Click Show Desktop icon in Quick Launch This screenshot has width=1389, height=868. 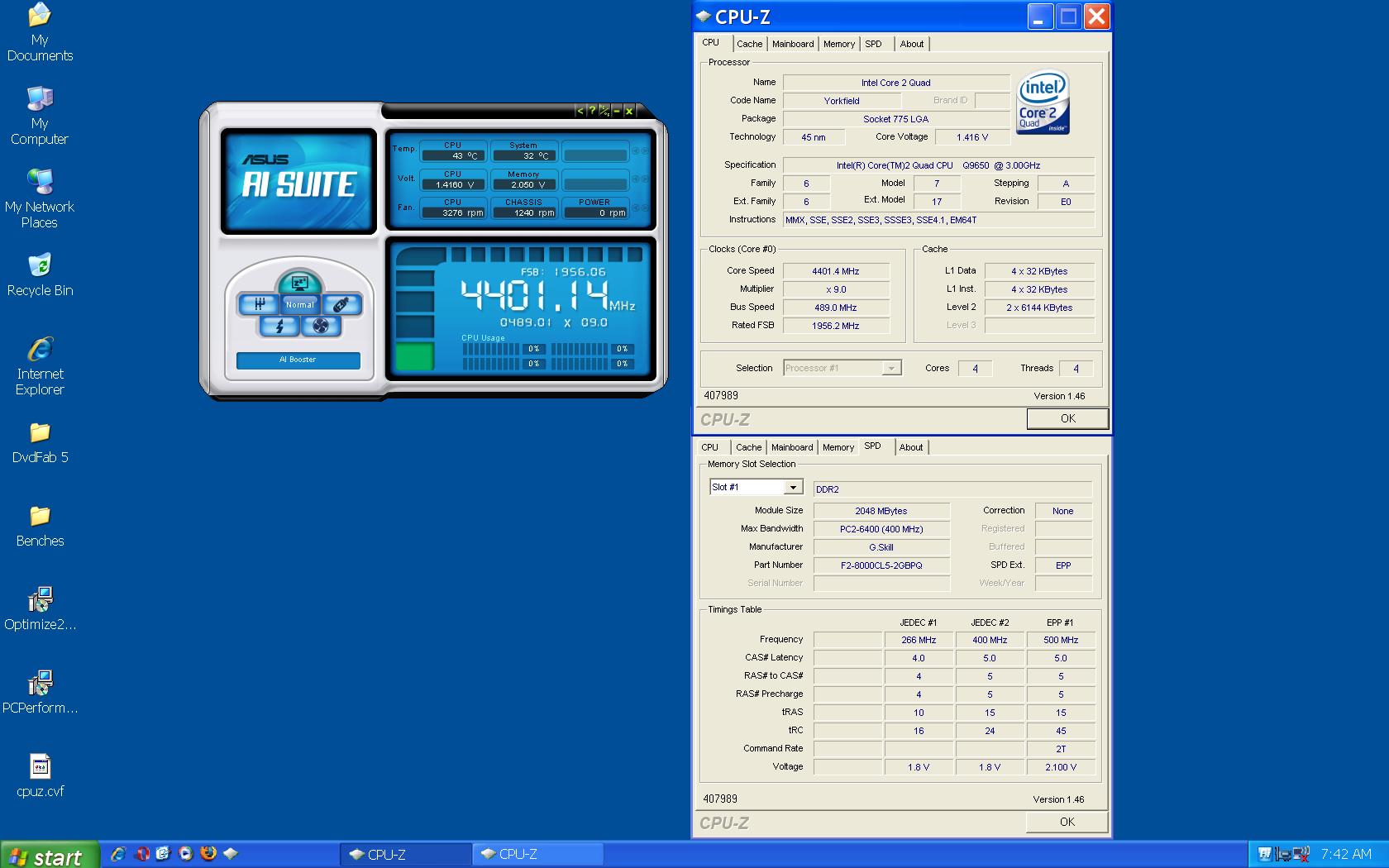point(163,855)
